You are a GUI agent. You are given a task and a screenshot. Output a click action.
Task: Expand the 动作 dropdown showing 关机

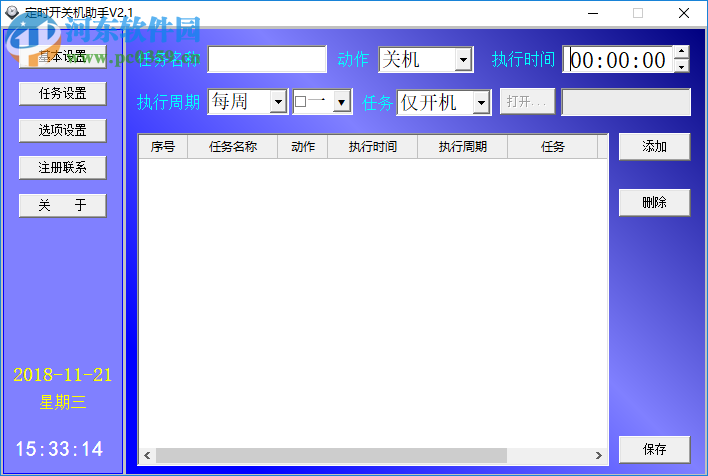pyautogui.click(x=463, y=59)
